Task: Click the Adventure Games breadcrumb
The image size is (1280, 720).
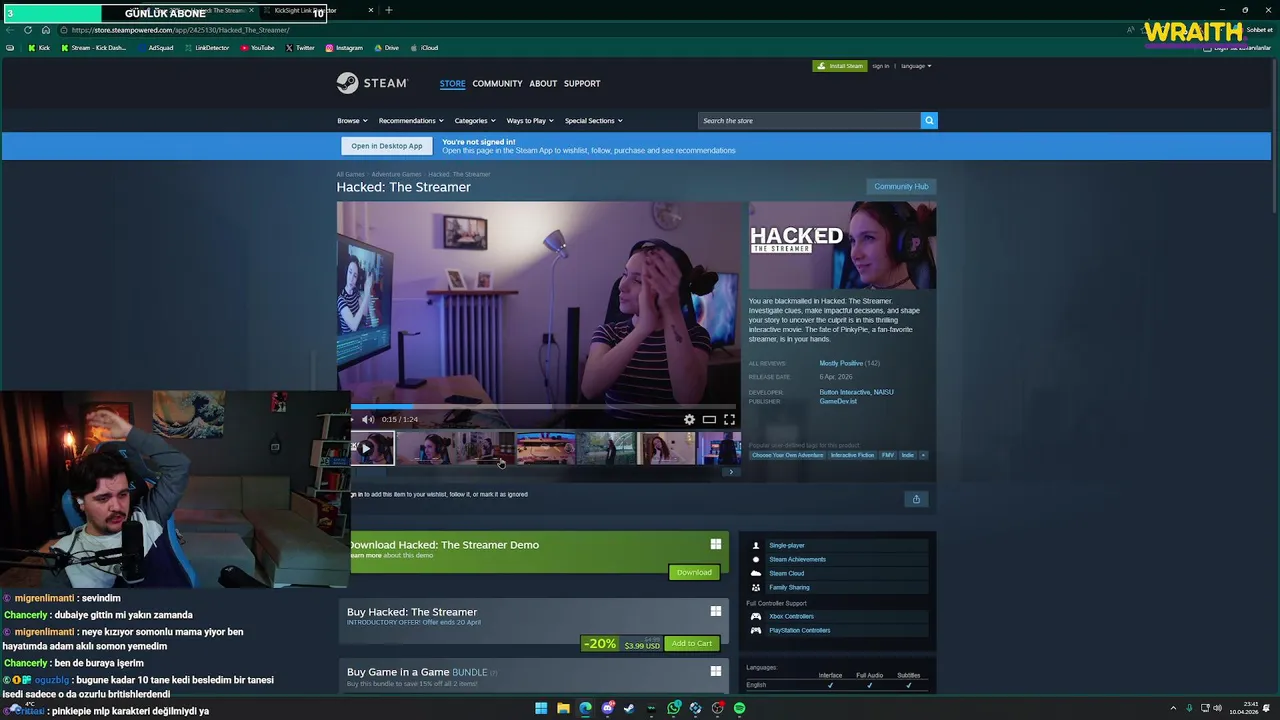Action: (396, 174)
